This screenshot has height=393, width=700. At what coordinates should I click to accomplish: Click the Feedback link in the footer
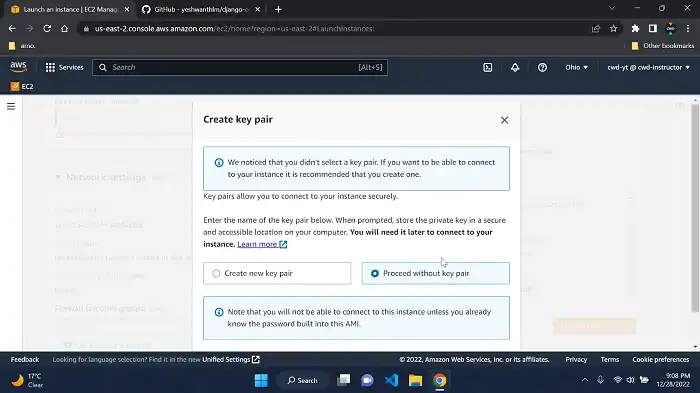(25, 360)
